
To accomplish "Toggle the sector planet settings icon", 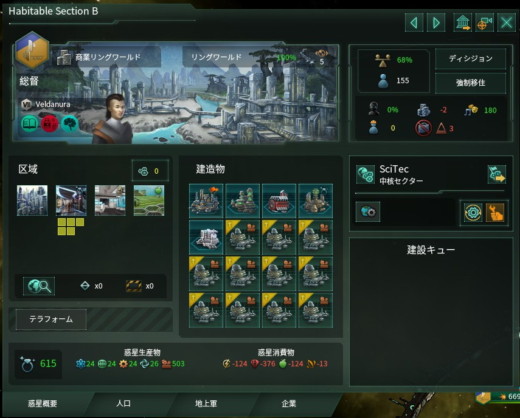I will (x=368, y=211).
